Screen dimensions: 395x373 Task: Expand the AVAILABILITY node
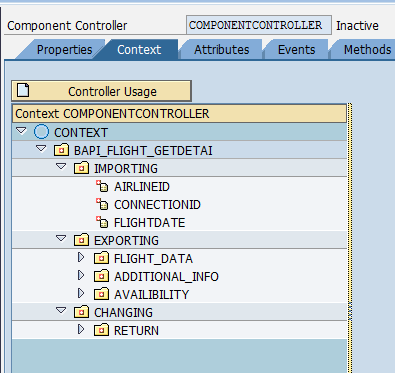pyautogui.click(x=81, y=293)
